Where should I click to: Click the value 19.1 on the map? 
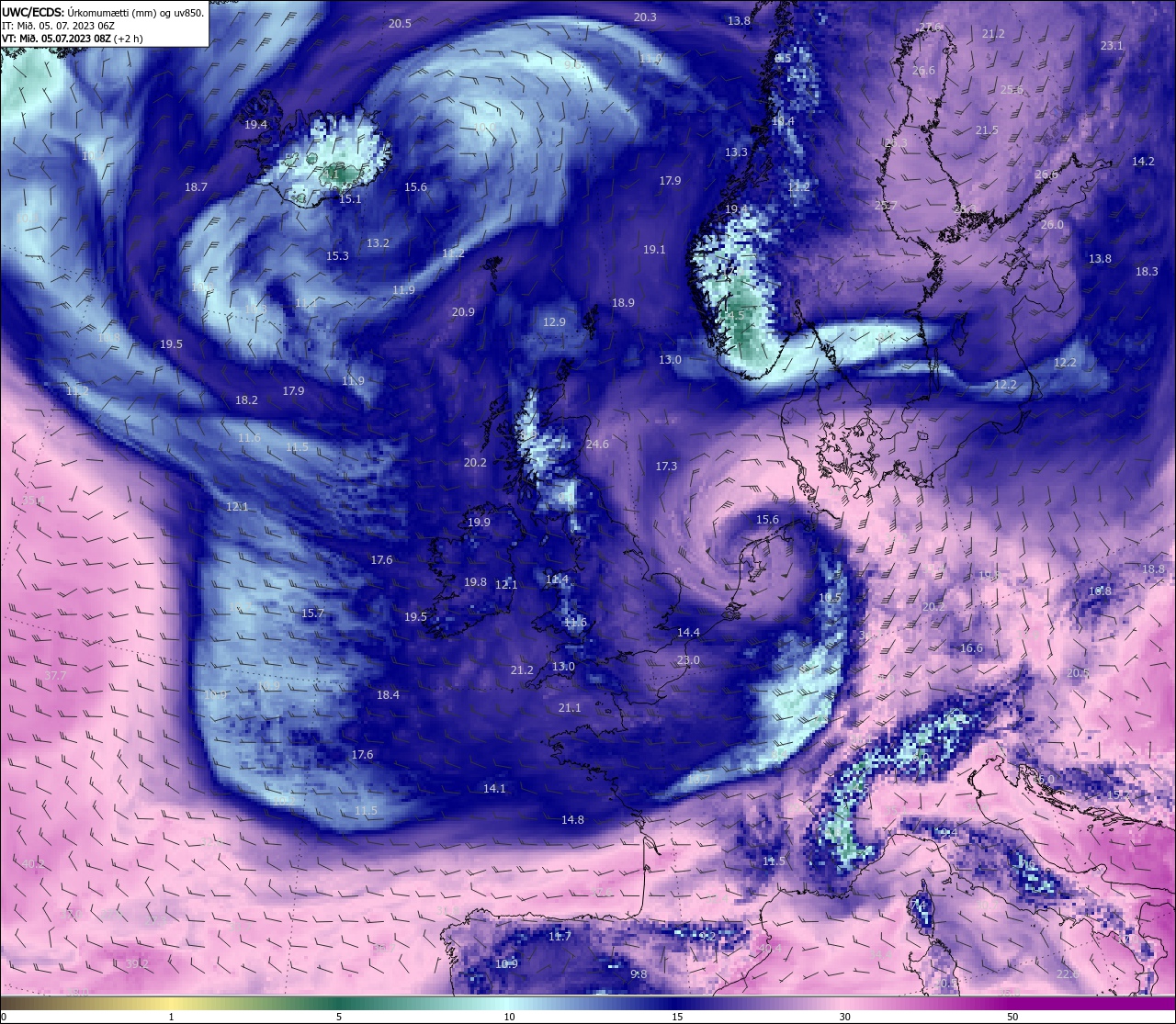tap(654, 250)
